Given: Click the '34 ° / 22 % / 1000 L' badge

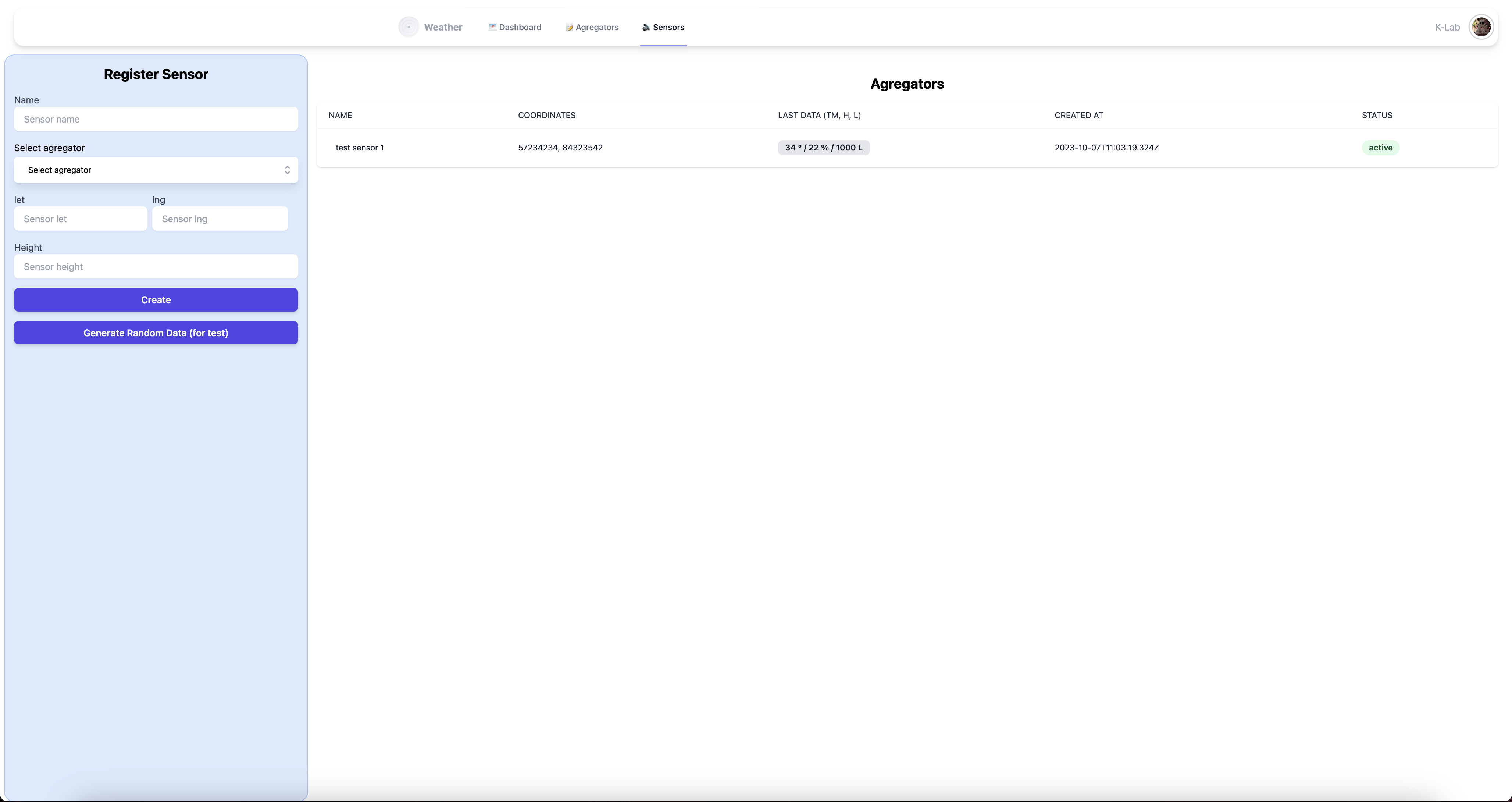Looking at the screenshot, I should tap(824, 148).
